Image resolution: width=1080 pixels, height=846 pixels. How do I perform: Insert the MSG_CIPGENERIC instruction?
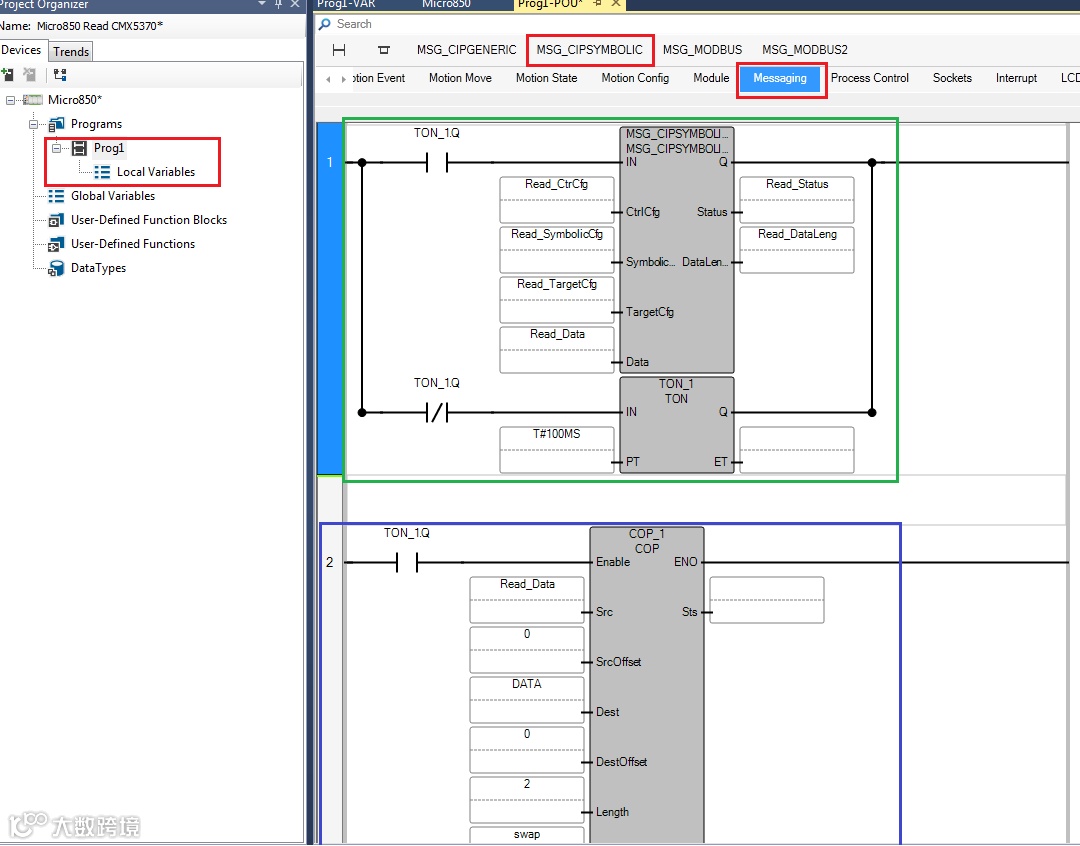[x=466, y=50]
